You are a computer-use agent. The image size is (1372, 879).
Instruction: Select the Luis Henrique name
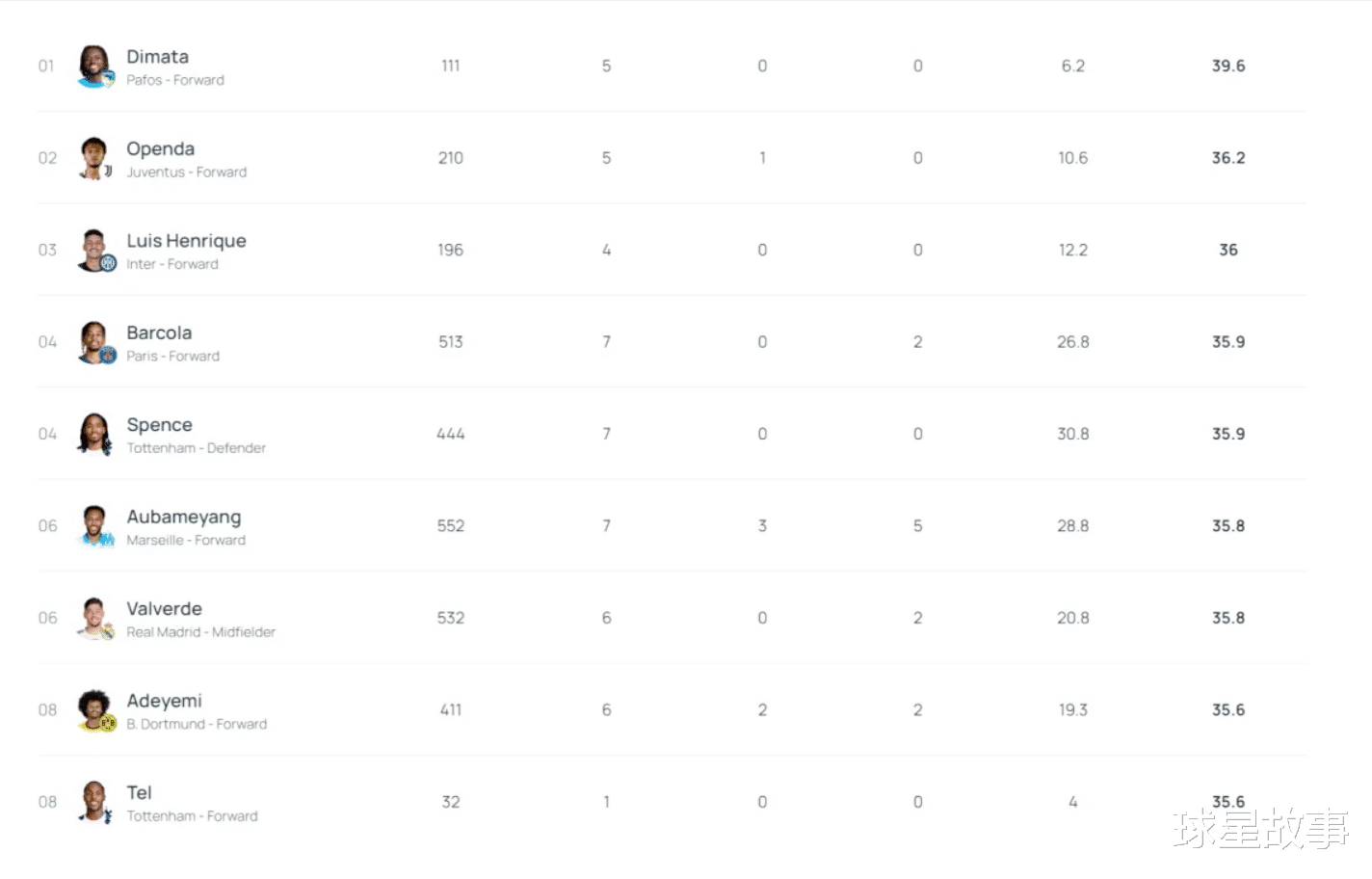coord(186,241)
